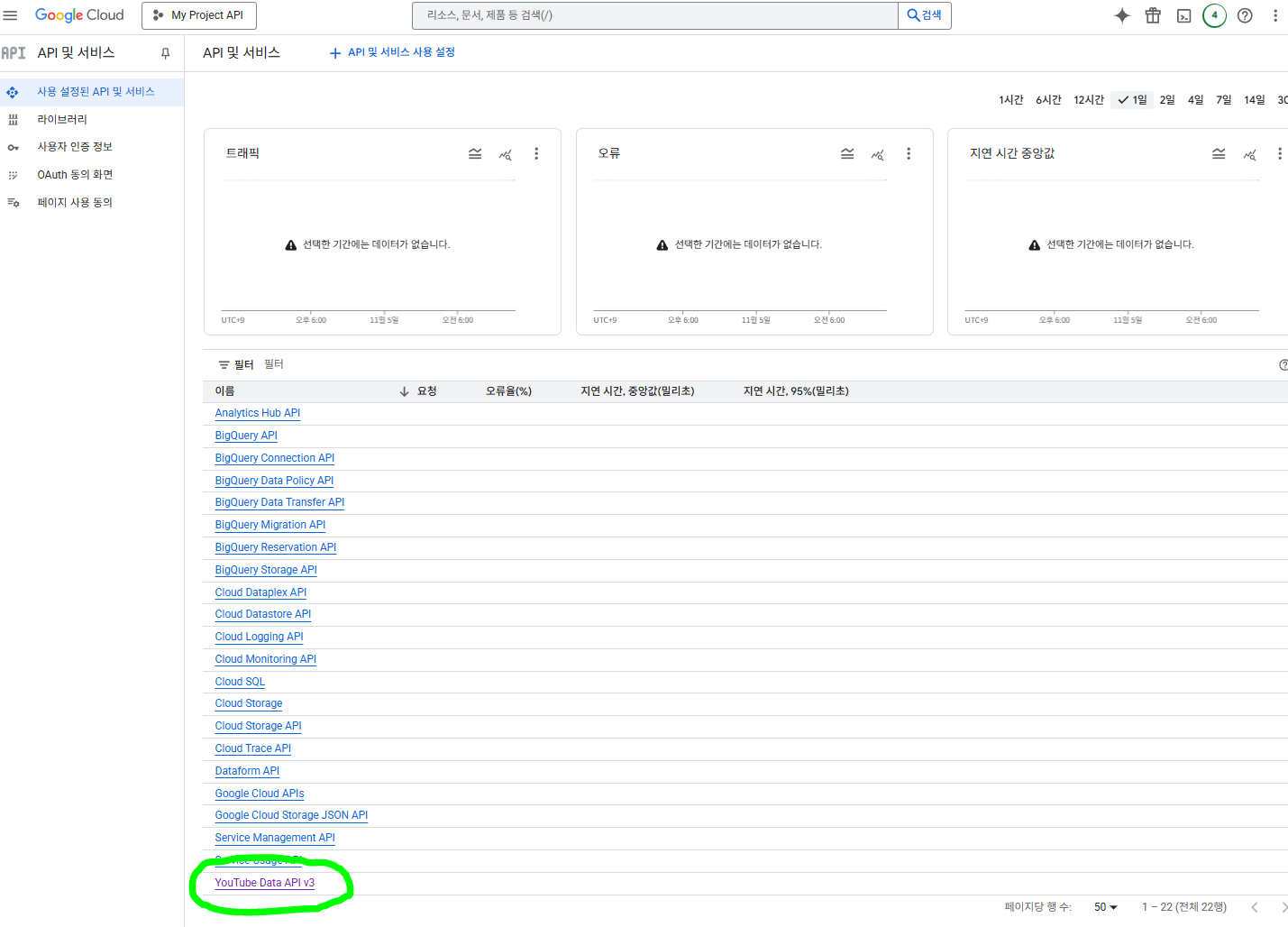Sort by 지연 시간, 중앙값(밀리초) header
Viewport: 1288px width, 927px height.
click(x=637, y=391)
